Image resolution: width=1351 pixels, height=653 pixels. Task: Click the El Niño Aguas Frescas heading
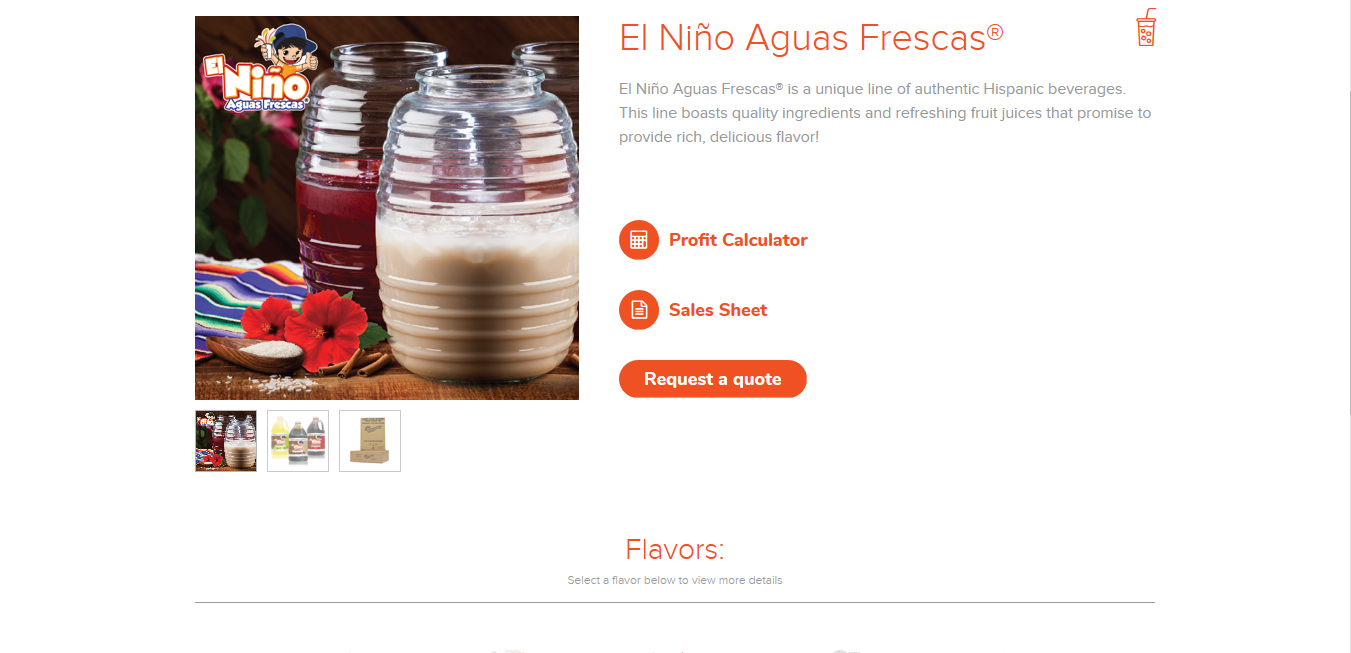[x=811, y=38]
